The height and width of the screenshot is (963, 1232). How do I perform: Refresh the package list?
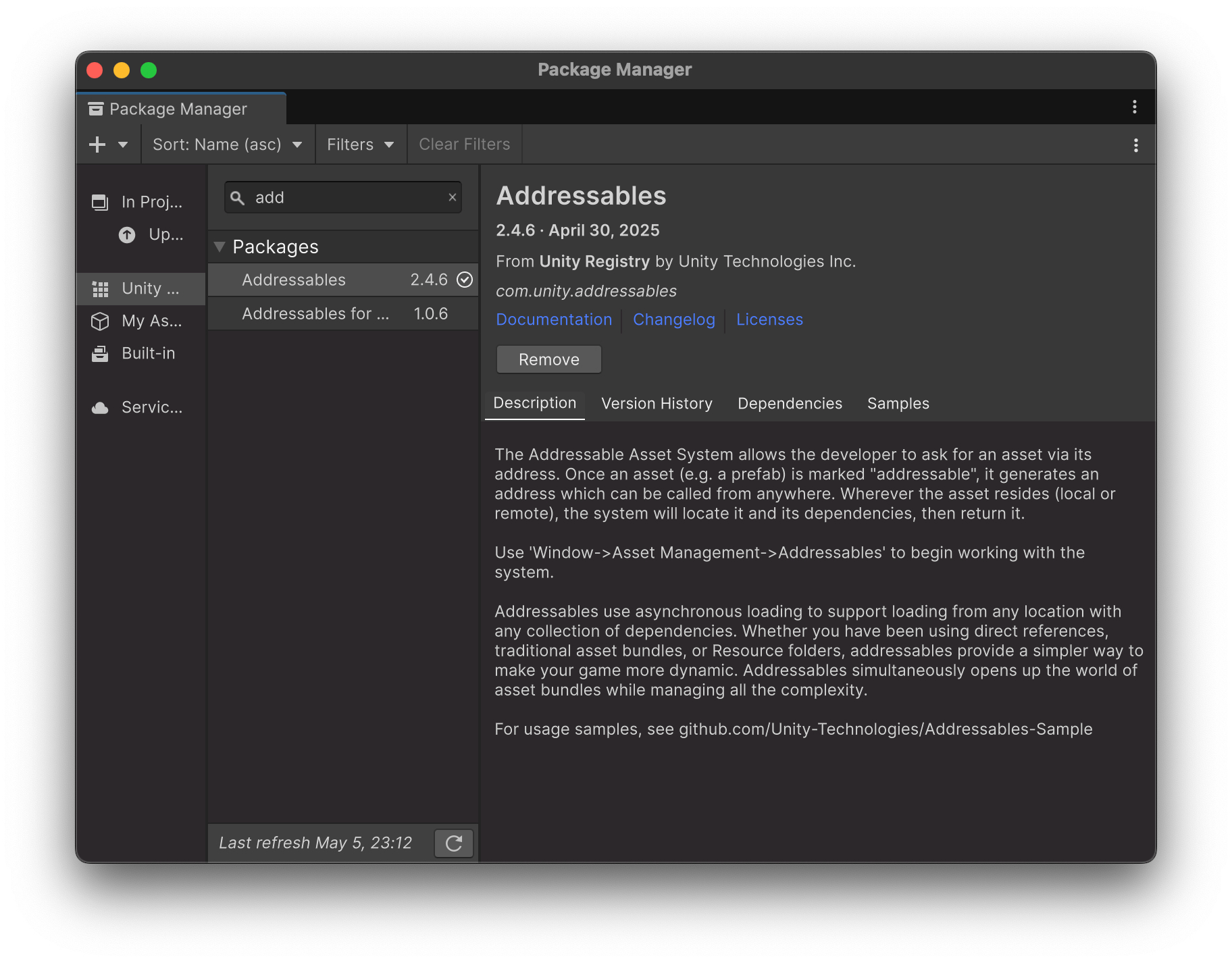click(453, 843)
